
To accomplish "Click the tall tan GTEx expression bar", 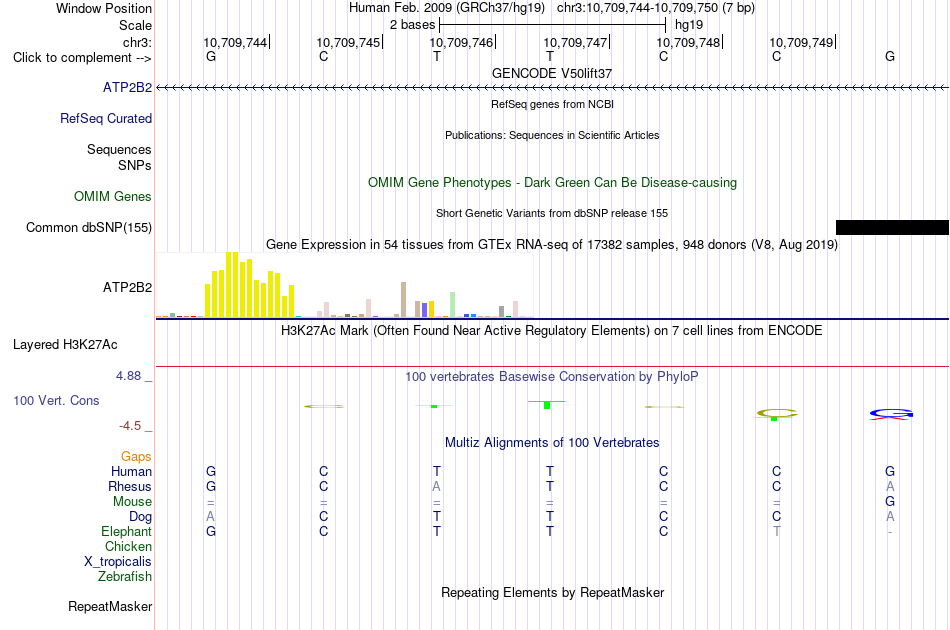I will tap(404, 299).
